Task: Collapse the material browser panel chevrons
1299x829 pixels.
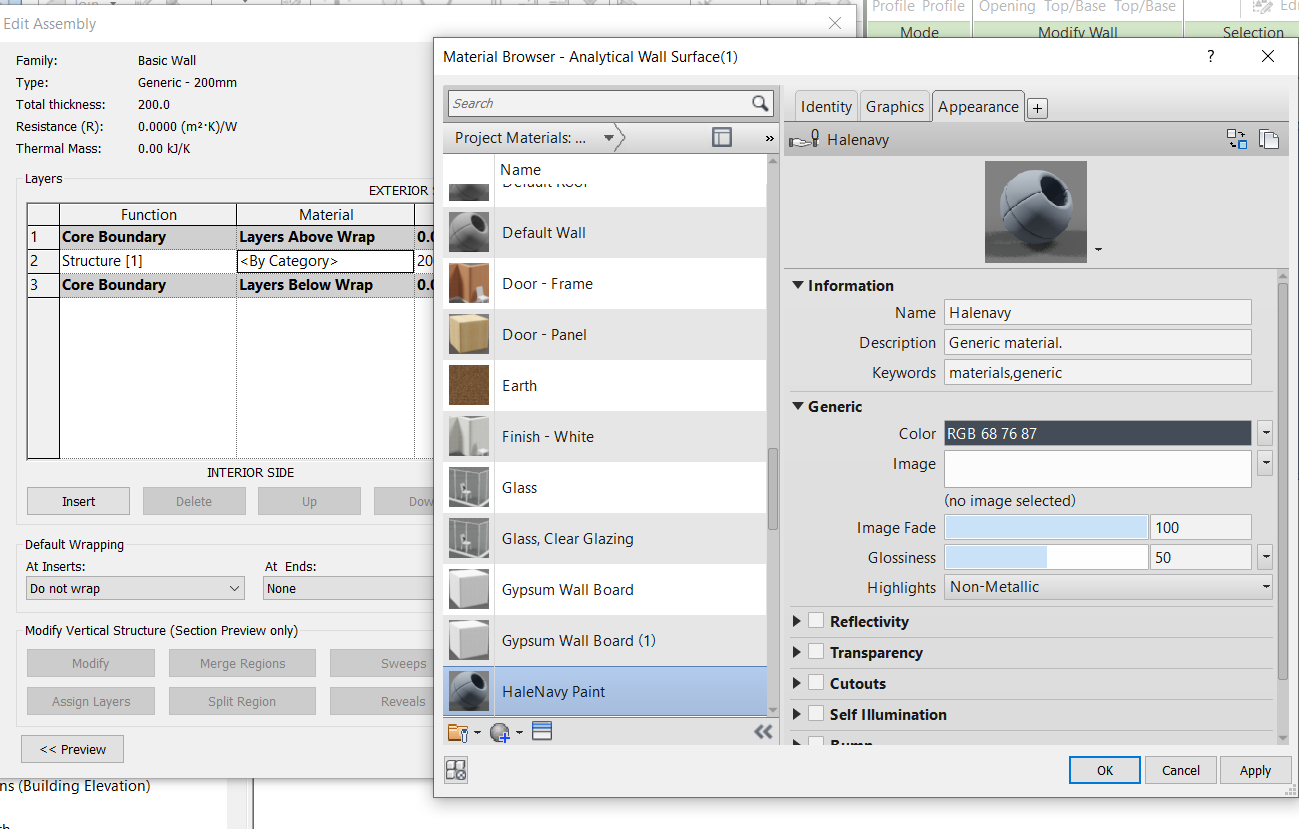Action: [763, 732]
